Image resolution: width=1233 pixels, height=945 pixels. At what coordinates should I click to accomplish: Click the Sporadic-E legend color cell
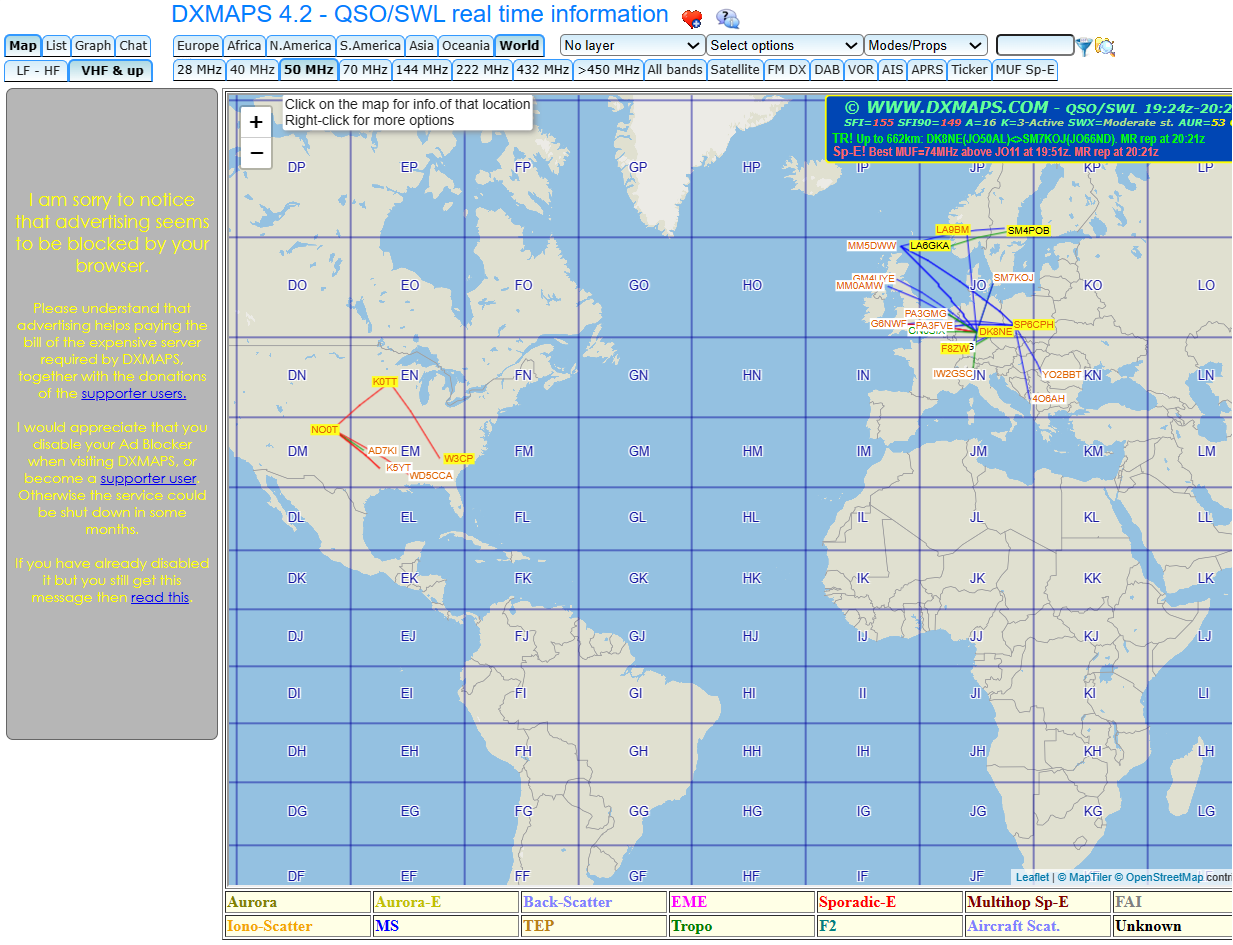coord(889,902)
